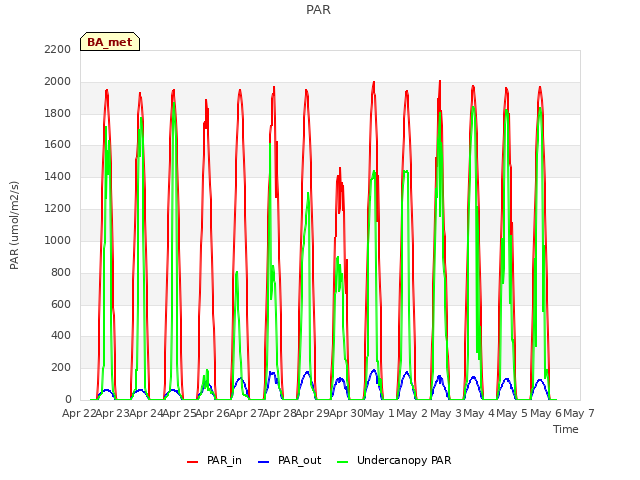This screenshot has height=480, width=640.
Task: Click the 1400 y-axis tick label
Action: (58, 177)
